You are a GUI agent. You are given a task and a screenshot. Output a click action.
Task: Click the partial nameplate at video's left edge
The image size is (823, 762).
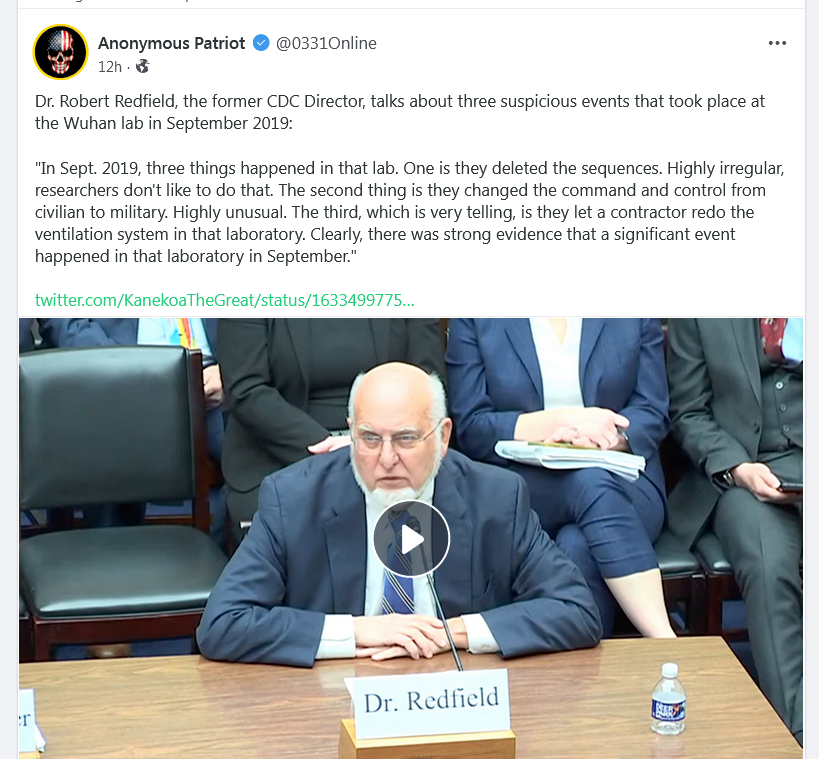30,724
